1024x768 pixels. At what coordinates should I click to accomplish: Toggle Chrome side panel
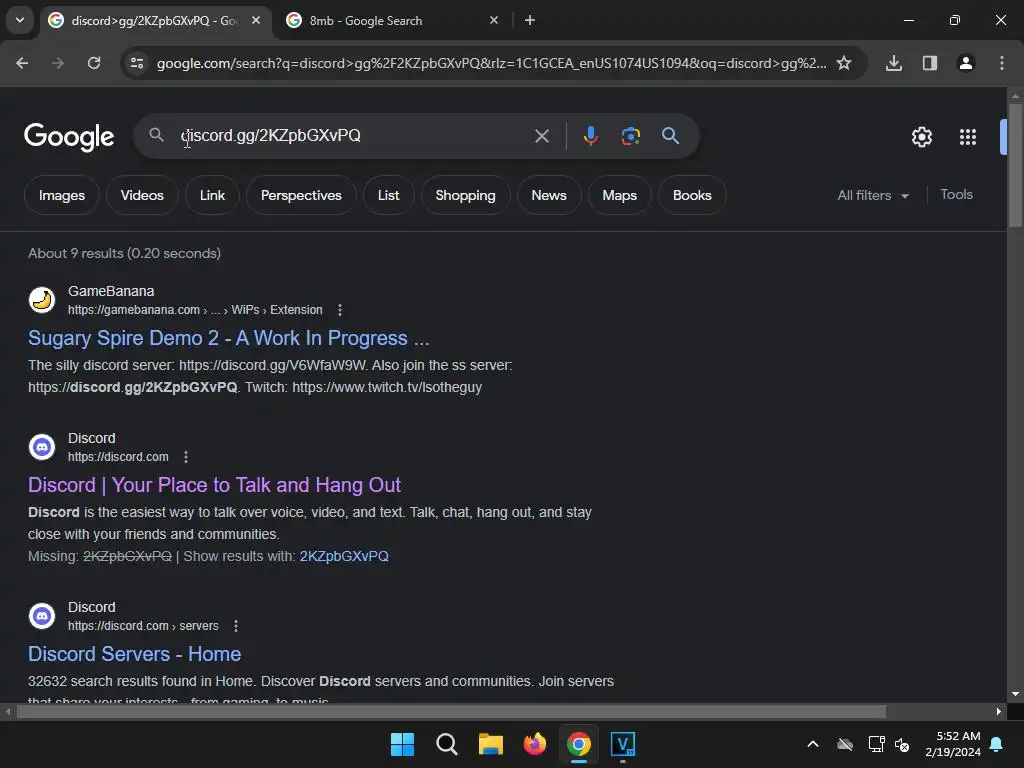click(930, 63)
